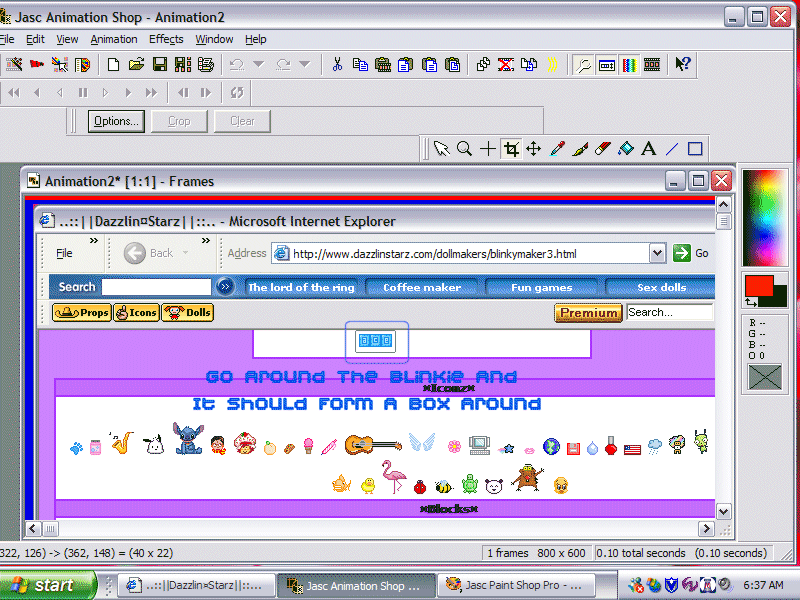Select the Mover four-arrow tool
800x600 pixels.
pyautogui.click(x=534, y=149)
